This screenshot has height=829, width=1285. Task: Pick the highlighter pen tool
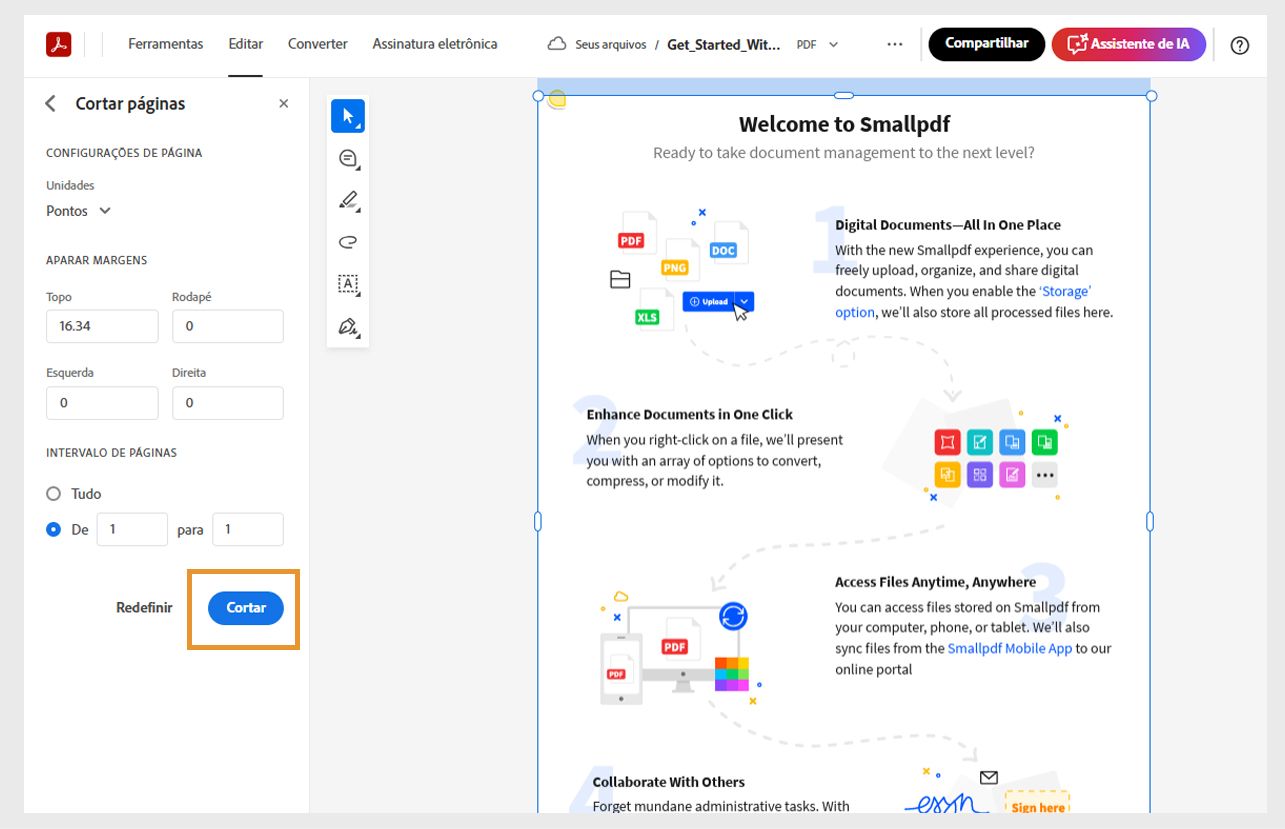348,200
